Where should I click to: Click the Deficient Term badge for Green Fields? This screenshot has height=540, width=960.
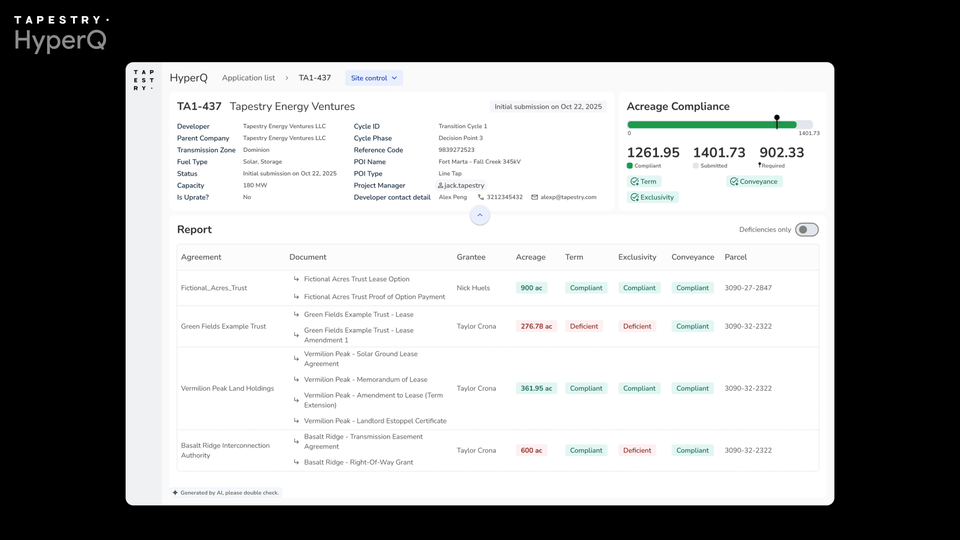[x=584, y=326]
